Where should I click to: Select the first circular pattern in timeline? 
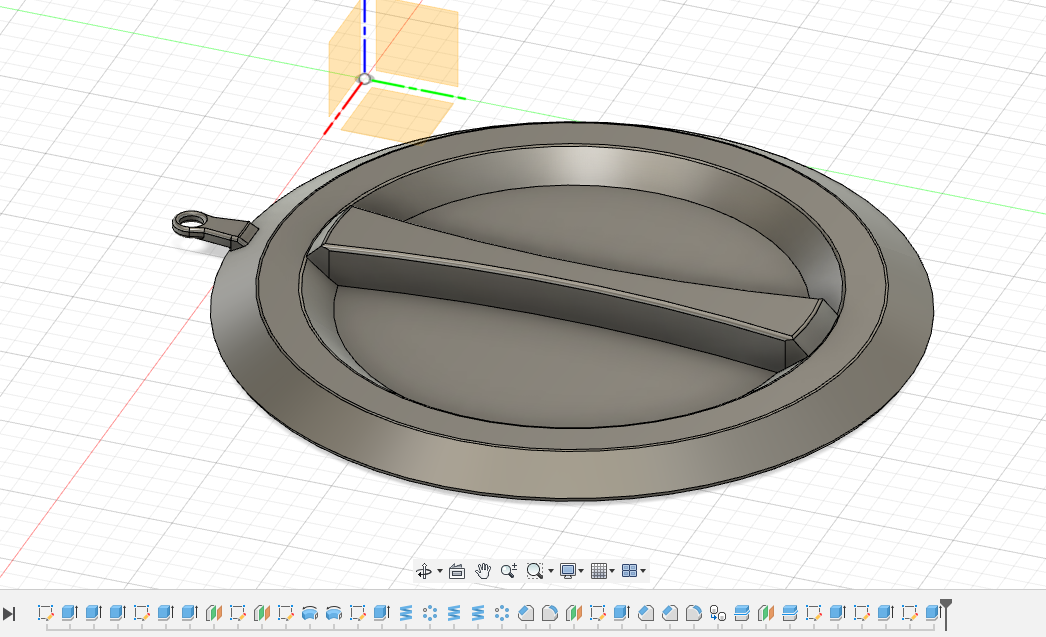click(x=430, y=613)
